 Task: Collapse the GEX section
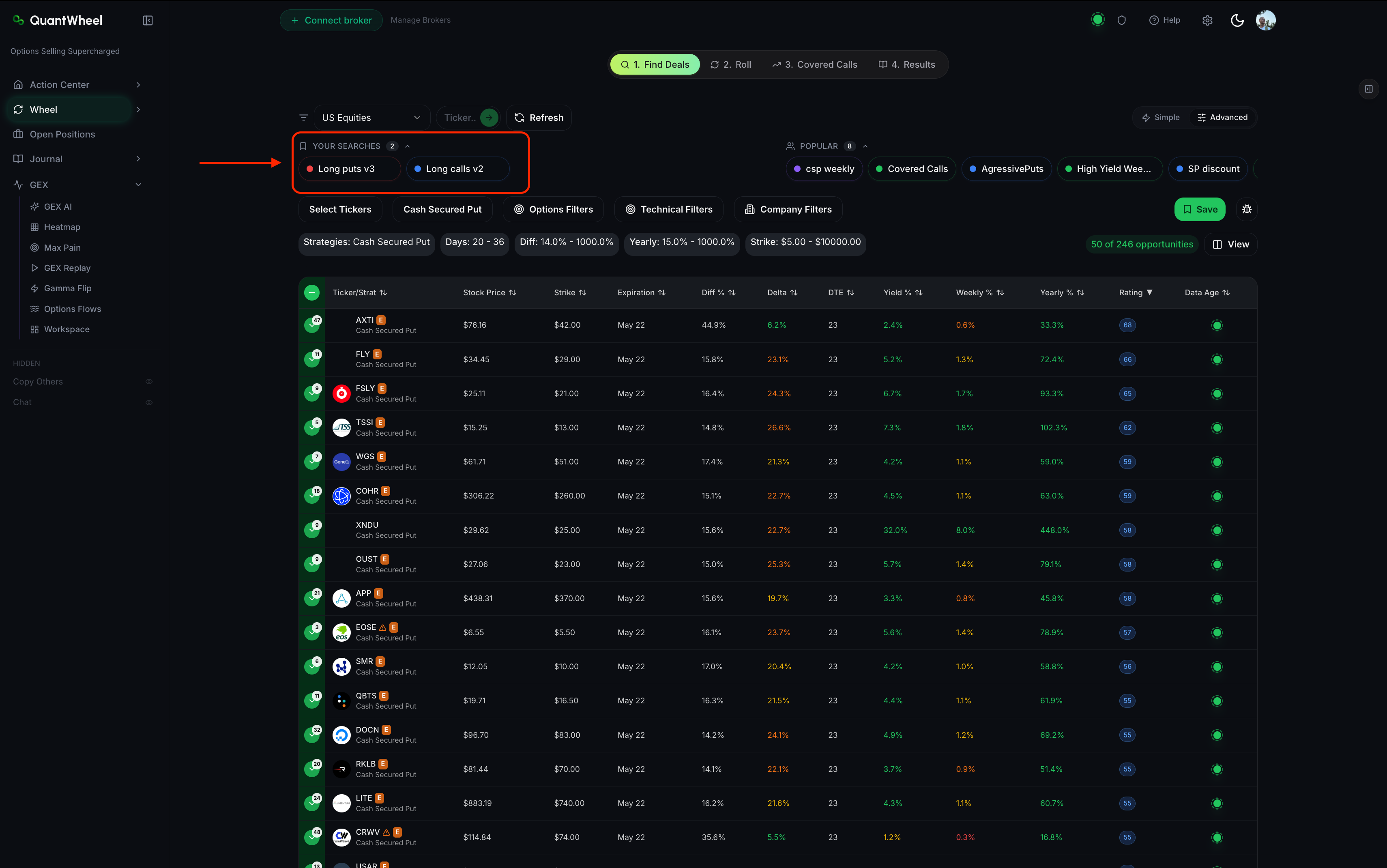click(138, 185)
